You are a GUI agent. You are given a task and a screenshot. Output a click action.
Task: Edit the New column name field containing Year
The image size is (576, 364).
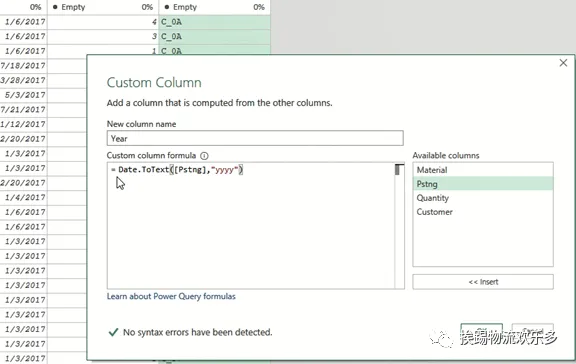[x=255, y=138]
